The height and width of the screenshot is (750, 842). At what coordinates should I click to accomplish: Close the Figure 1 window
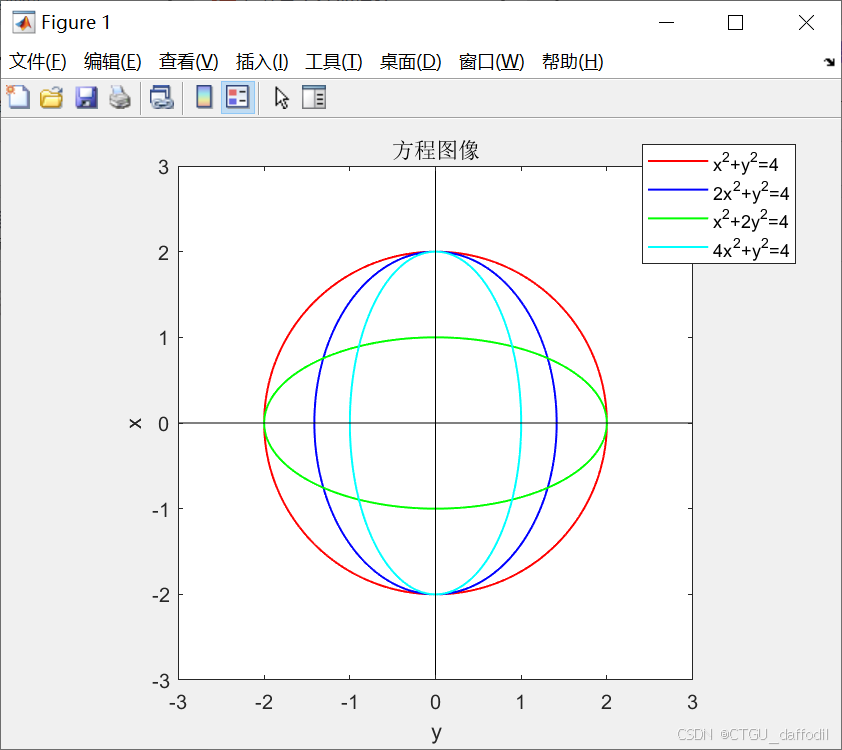coord(806,23)
